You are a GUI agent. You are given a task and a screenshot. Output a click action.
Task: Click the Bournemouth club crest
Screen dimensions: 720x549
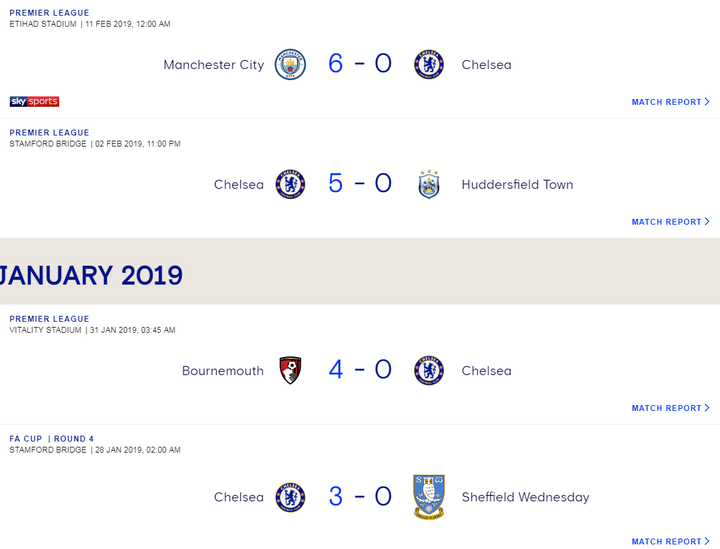click(290, 370)
